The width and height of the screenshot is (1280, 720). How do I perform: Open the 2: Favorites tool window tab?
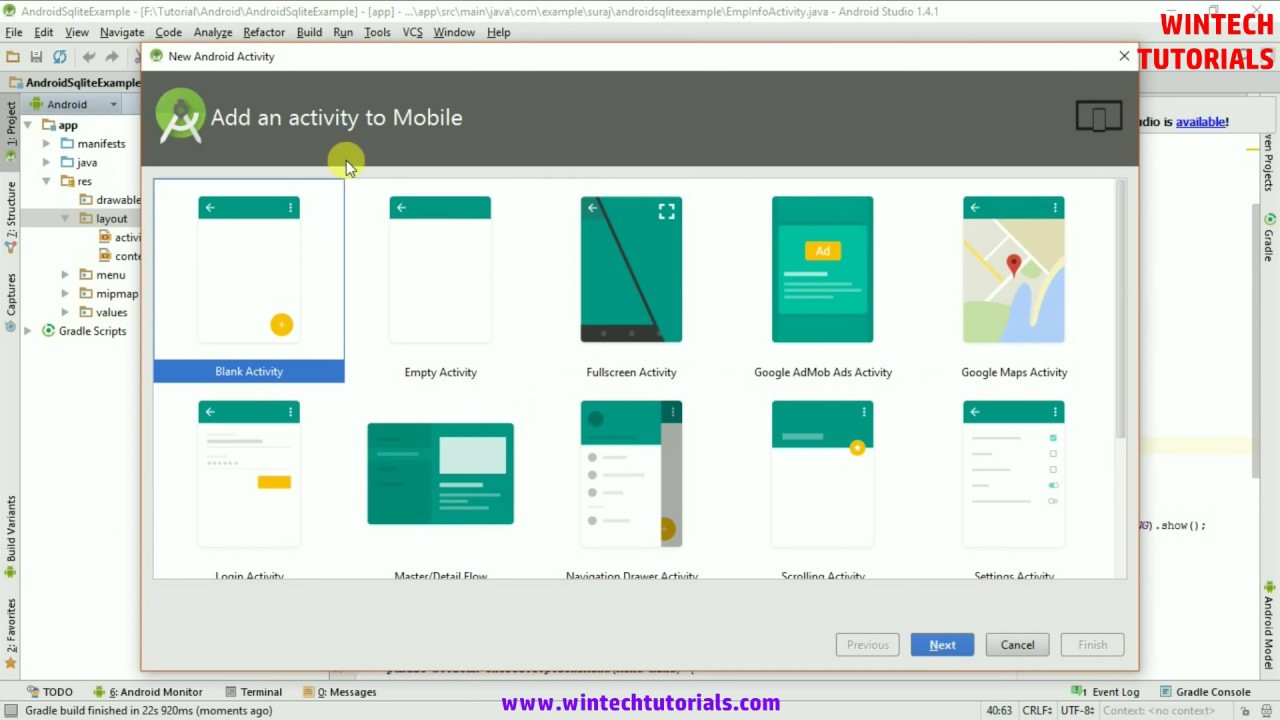click(x=11, y=632)
